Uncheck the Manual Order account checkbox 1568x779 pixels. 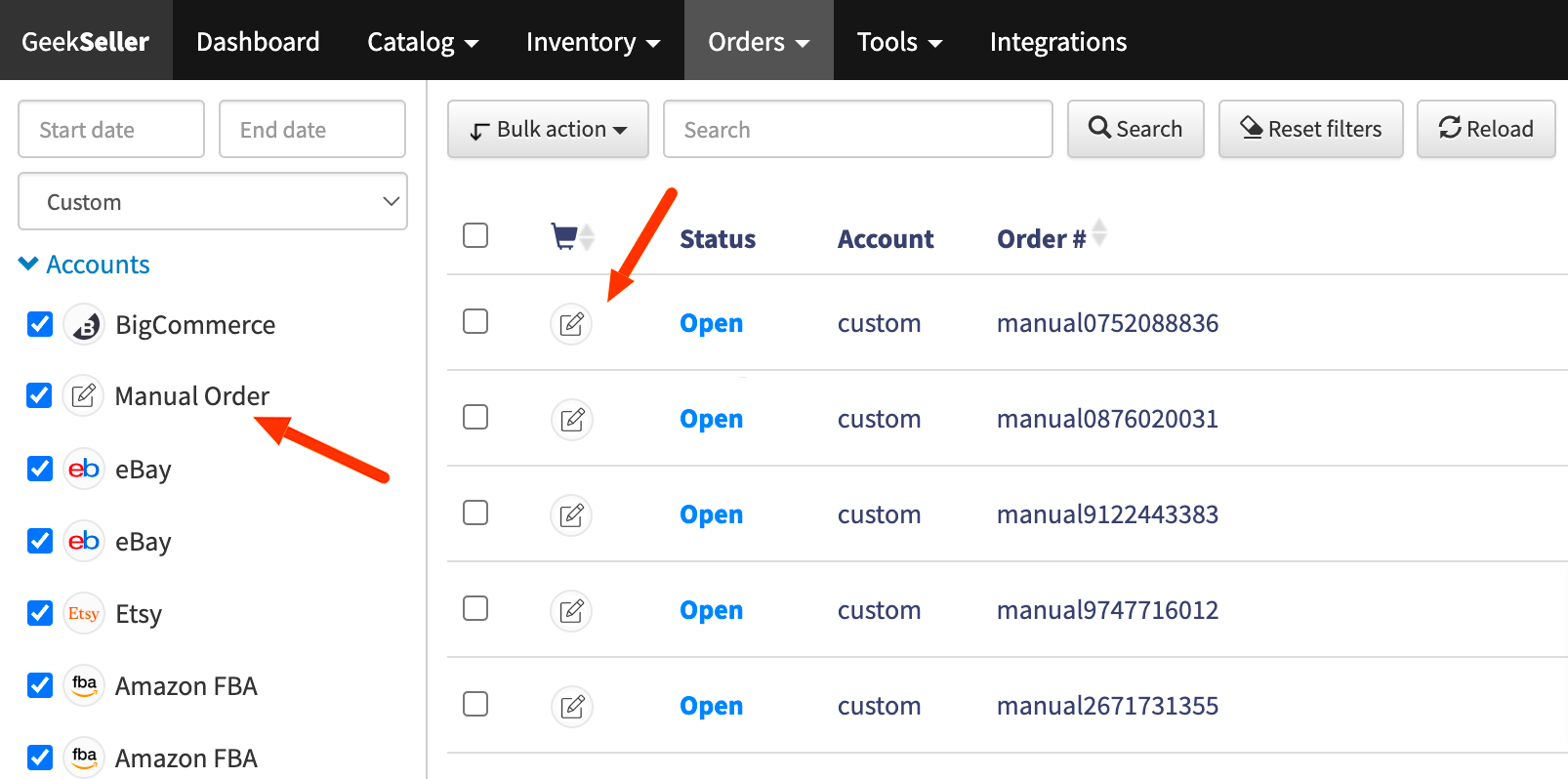40,395
